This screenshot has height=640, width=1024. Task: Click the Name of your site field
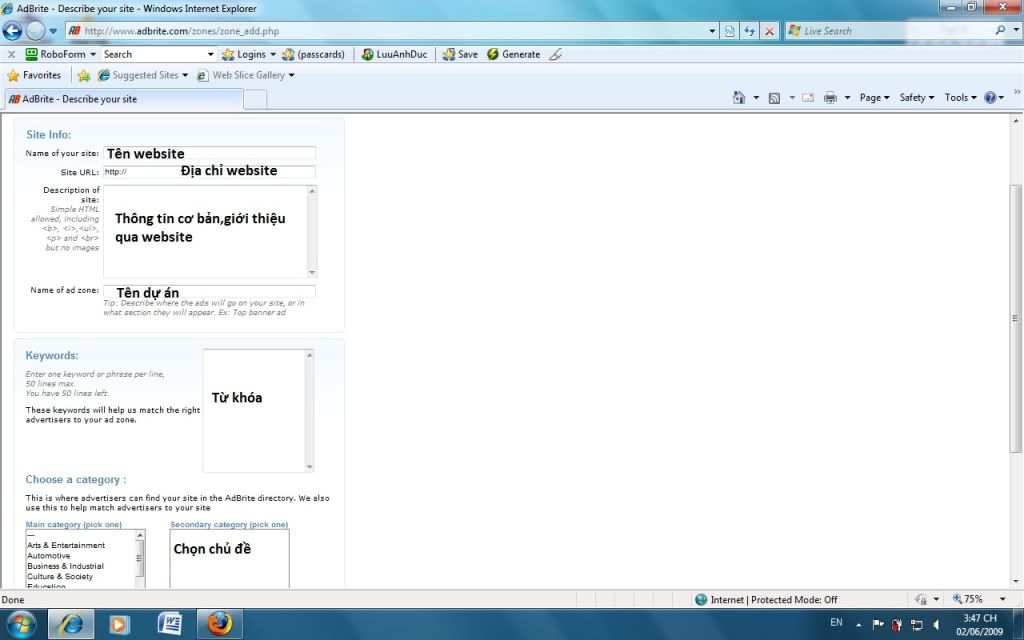(209, 153)
